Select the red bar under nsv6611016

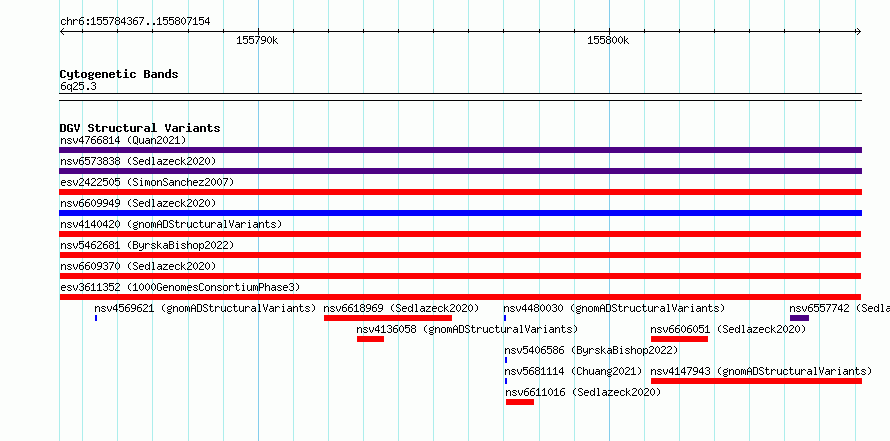click(520, 402)
